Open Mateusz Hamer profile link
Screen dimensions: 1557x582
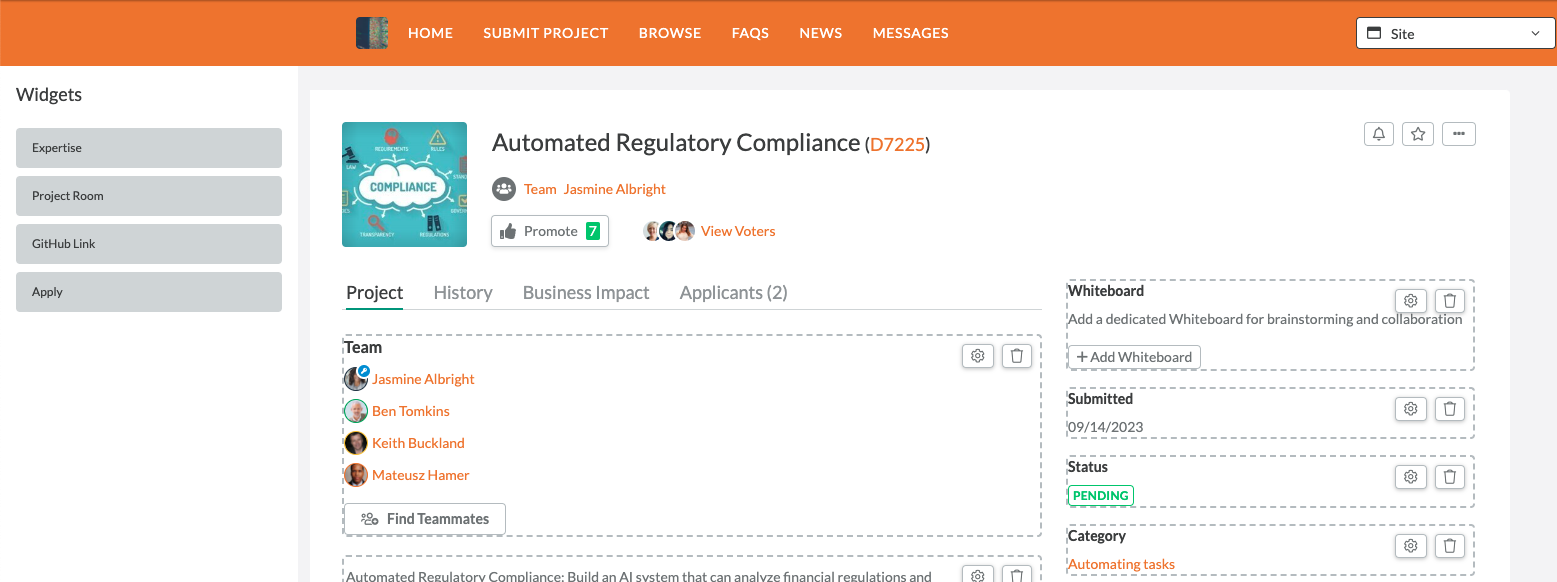click(x=421, y=475)
